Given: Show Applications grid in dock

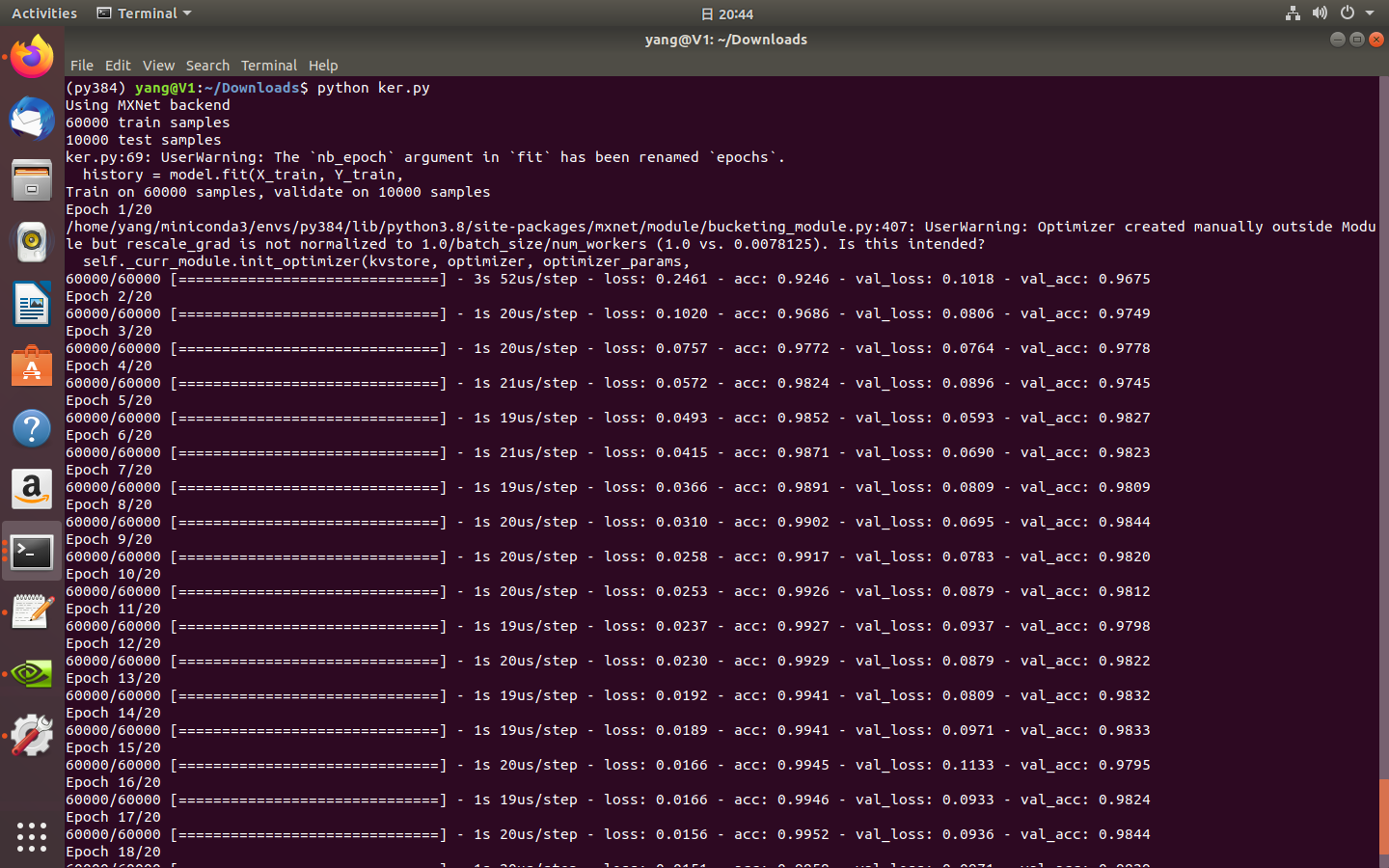Looking at the screenshot, I should [x=32, y=836].
